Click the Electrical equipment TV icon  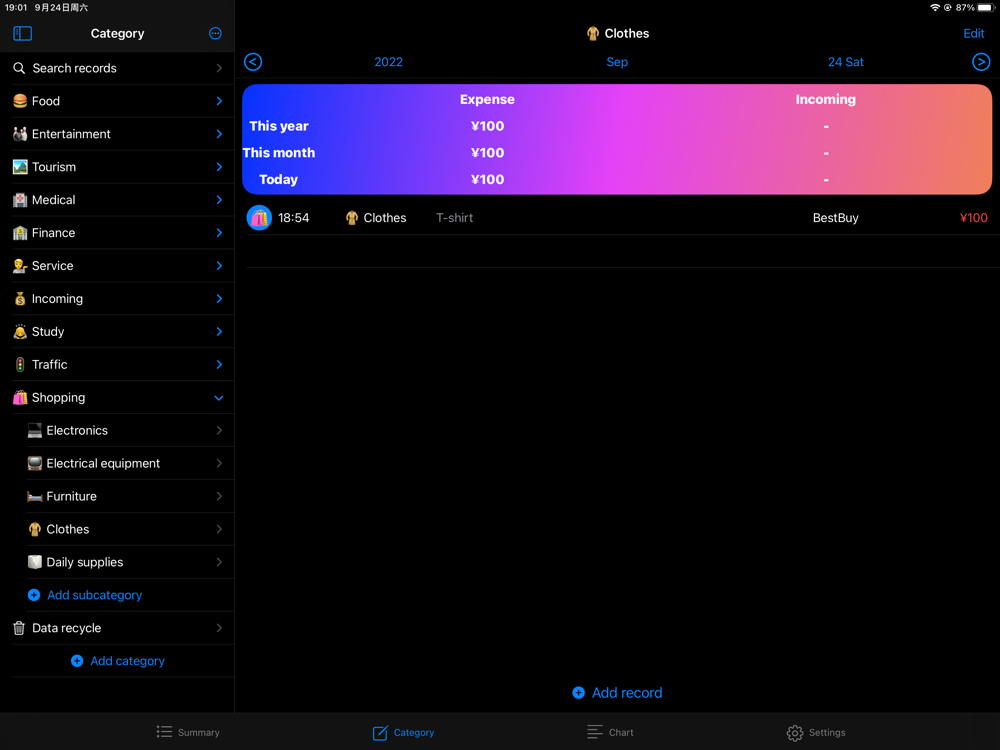34,464
